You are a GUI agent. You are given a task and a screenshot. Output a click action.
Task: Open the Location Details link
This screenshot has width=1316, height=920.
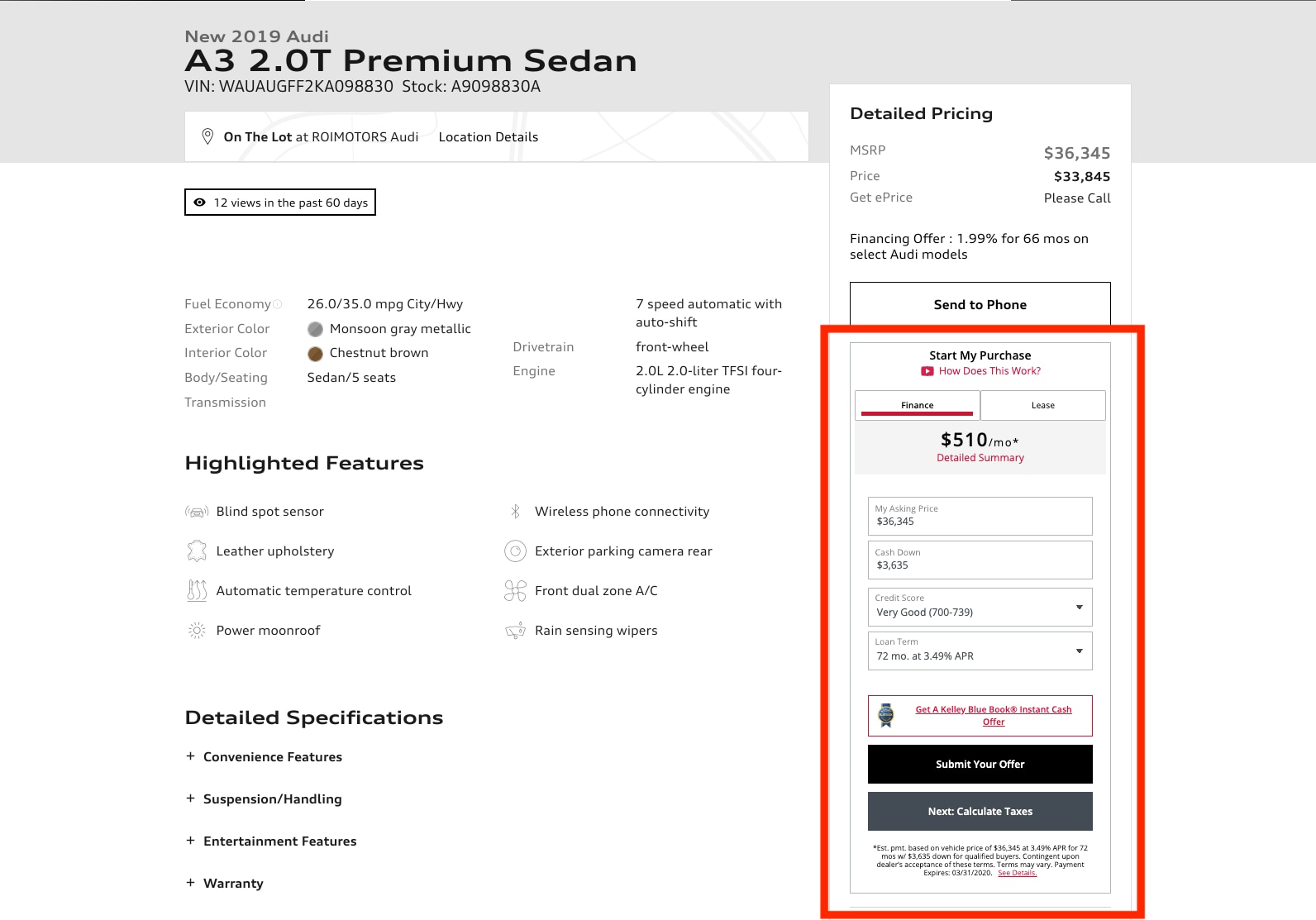[489, 137]
